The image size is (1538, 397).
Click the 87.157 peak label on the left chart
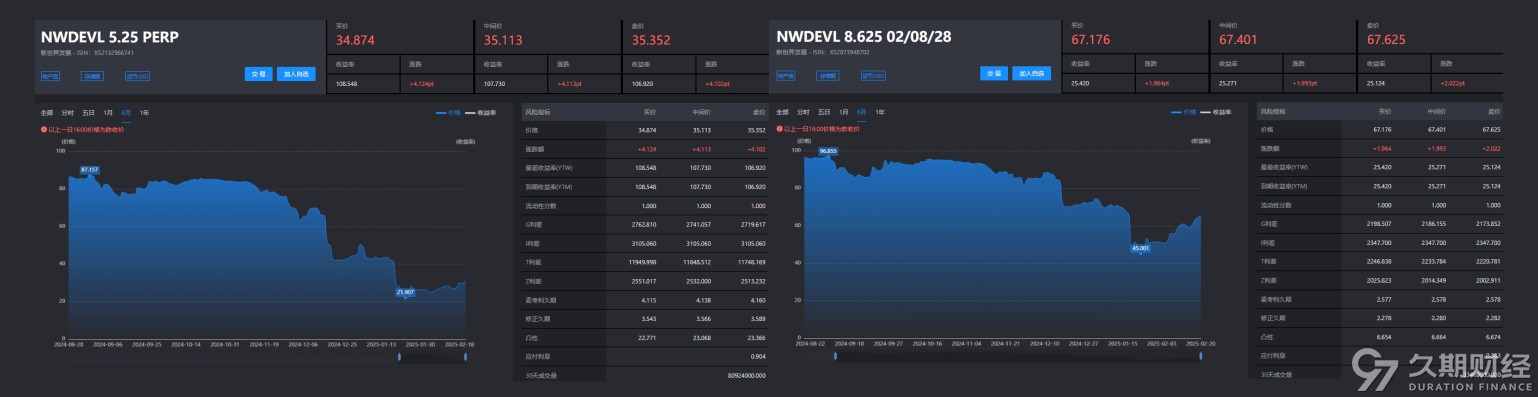(x=90, y=170)
